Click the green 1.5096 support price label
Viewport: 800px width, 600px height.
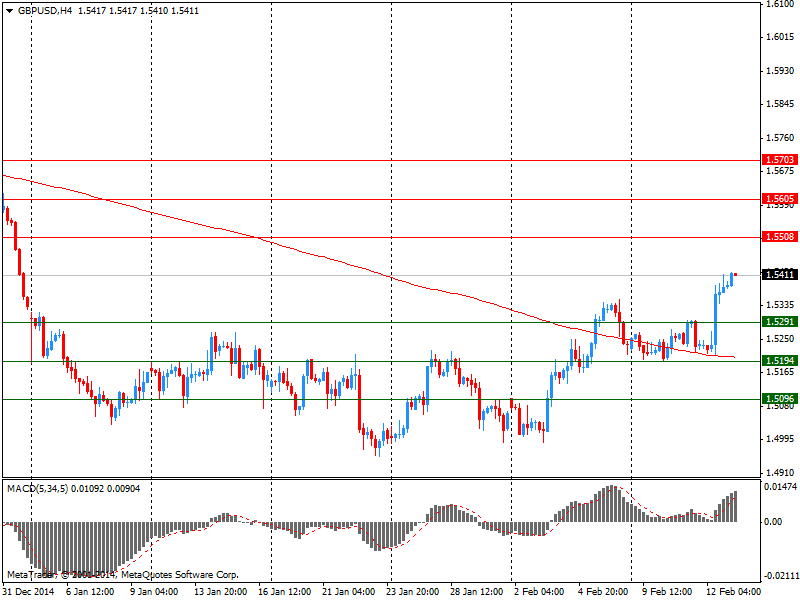click(780, 399)
